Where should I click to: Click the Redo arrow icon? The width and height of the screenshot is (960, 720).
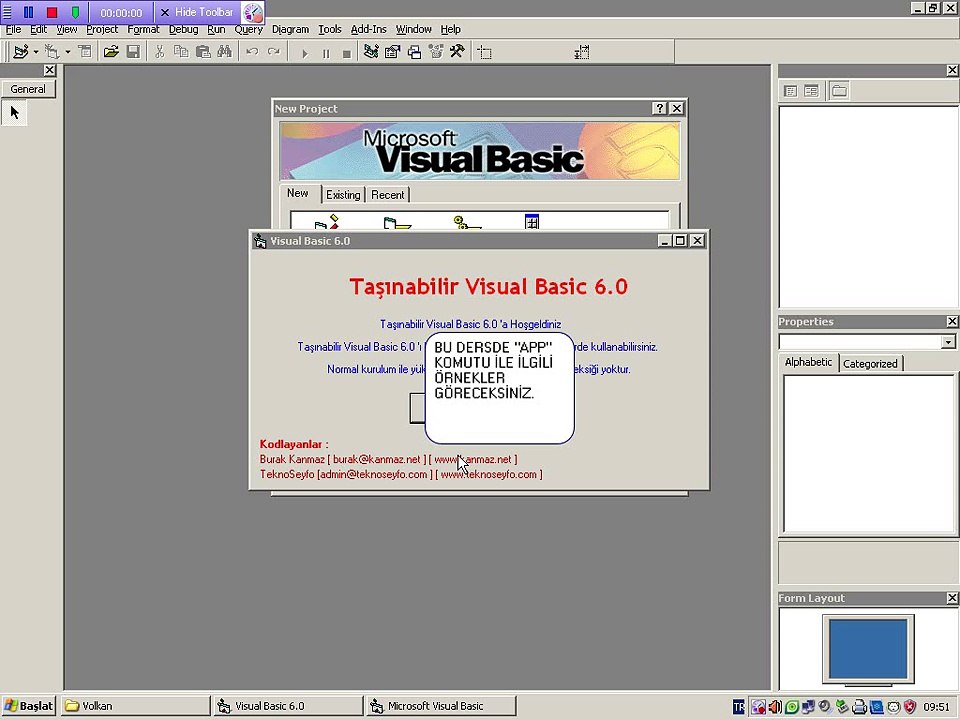tap(274, 52)
